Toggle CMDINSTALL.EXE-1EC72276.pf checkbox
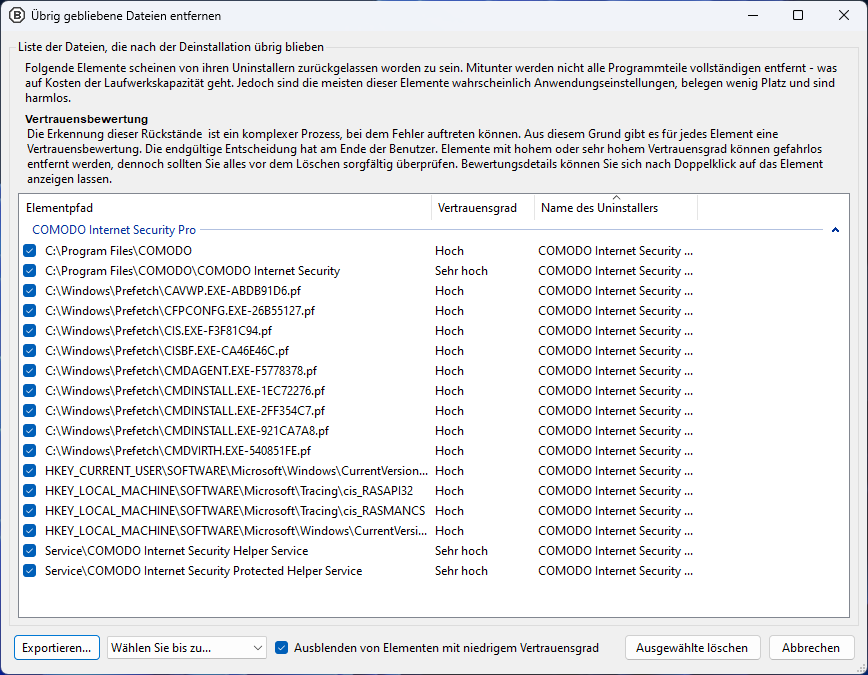Screen dimensions: 868x675 point(30,390)
